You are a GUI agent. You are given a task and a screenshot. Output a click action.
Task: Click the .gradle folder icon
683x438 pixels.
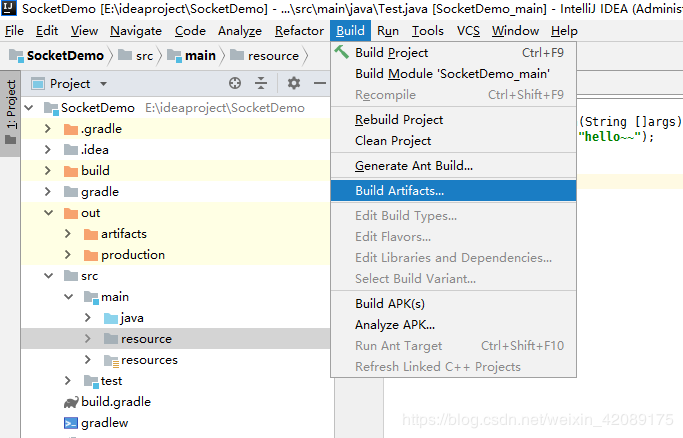71,129
